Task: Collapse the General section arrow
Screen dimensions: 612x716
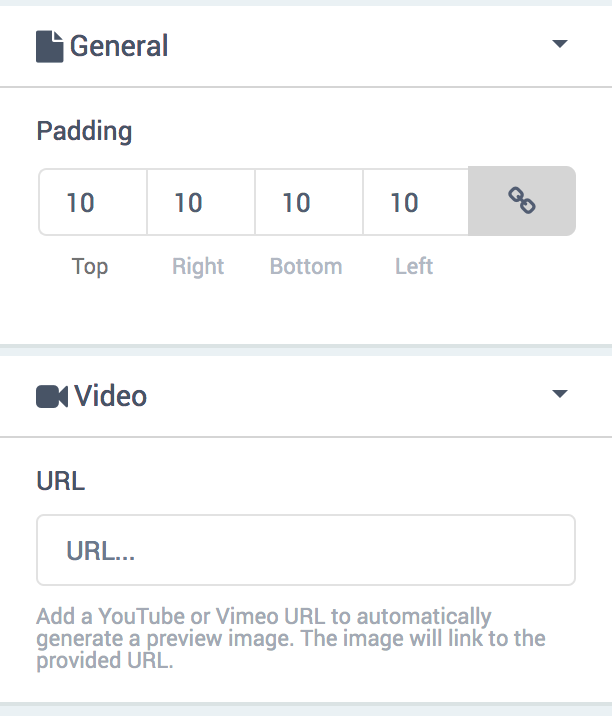Action: coord(559,43)
